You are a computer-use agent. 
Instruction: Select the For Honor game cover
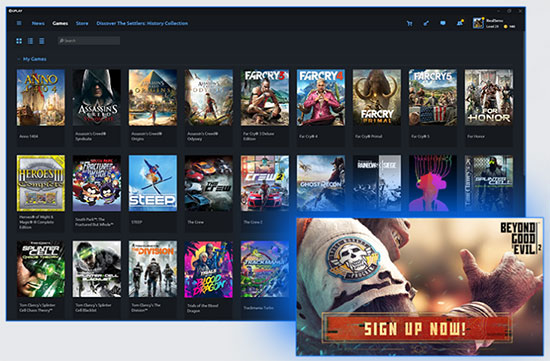[x=489, y=98]
